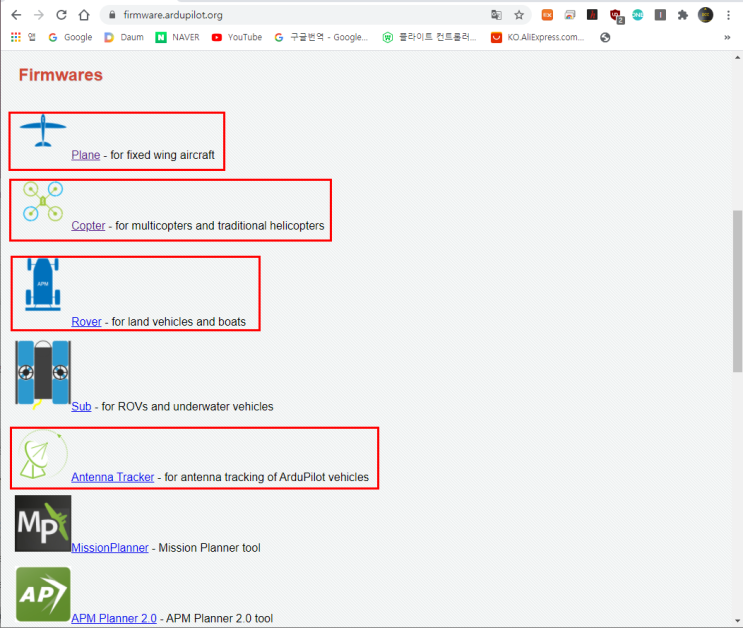Image resolution: width=743 pixels, height=628 pixels.
Task: Click the scrollbar up arrow
Action: pos(738,57)
